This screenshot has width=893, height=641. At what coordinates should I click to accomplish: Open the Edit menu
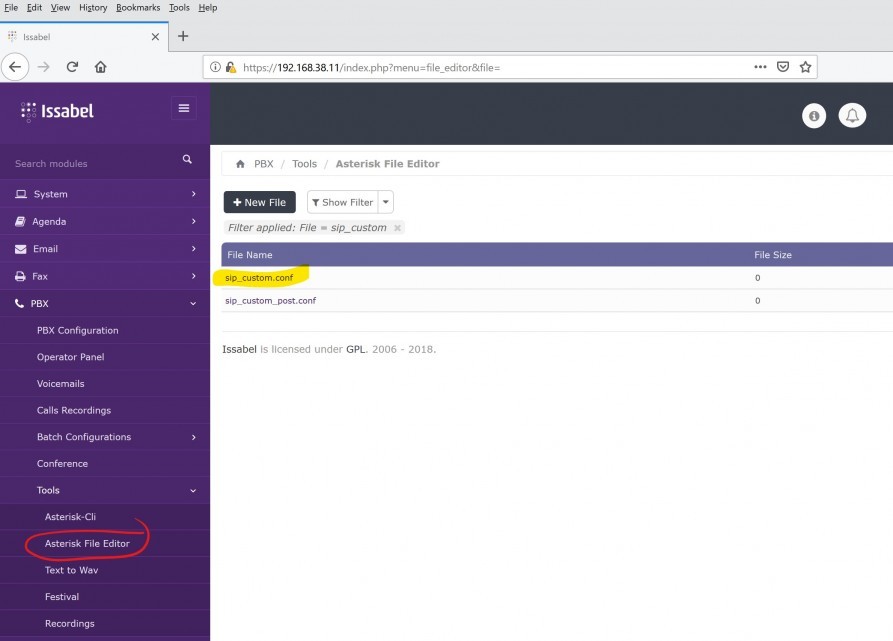click(x=34, y=7)
